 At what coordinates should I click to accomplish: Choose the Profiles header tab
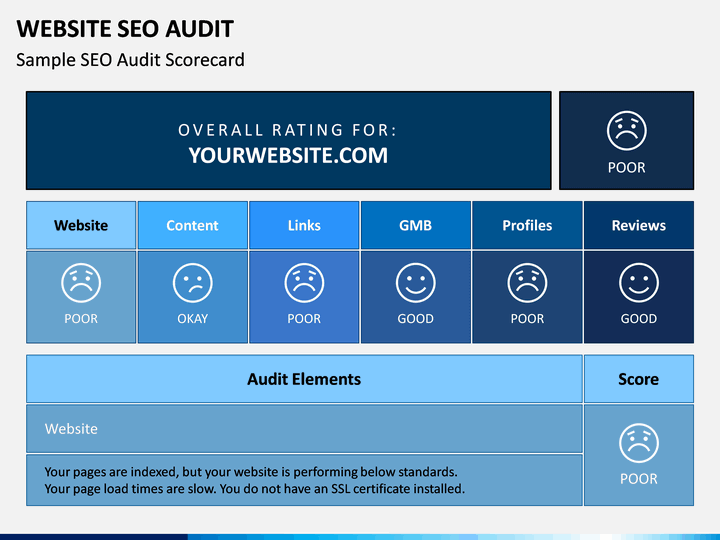point(527,225)
